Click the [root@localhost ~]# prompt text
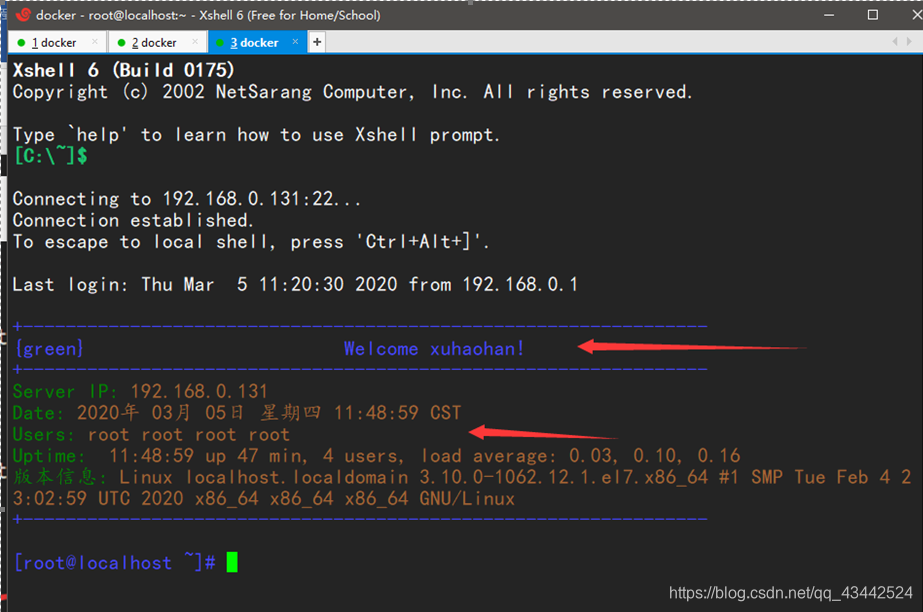Viewport: 923px width, 612px height. click(x=115, y=563)
